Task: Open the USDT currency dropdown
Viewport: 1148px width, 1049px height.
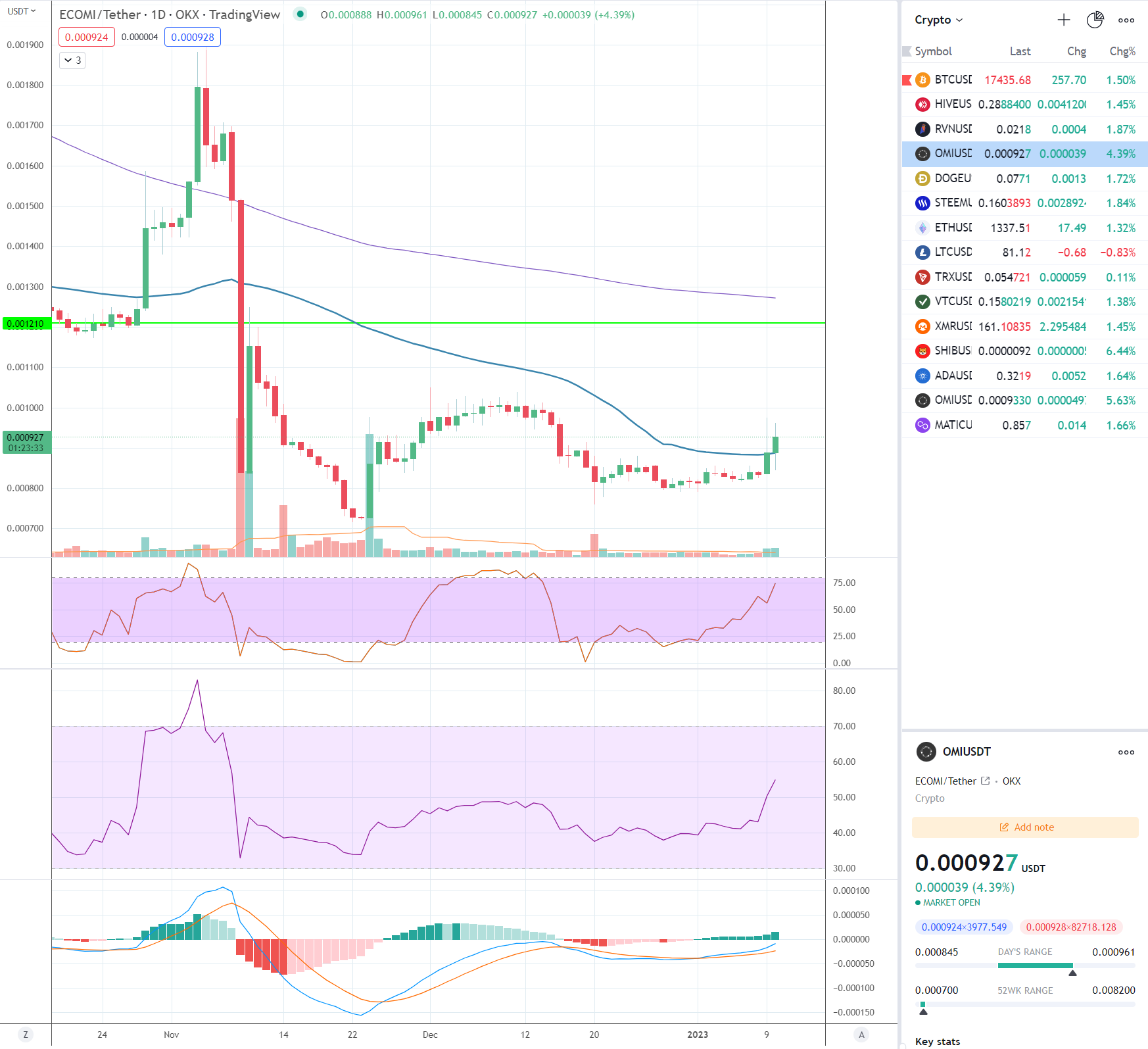Action: 22,11
